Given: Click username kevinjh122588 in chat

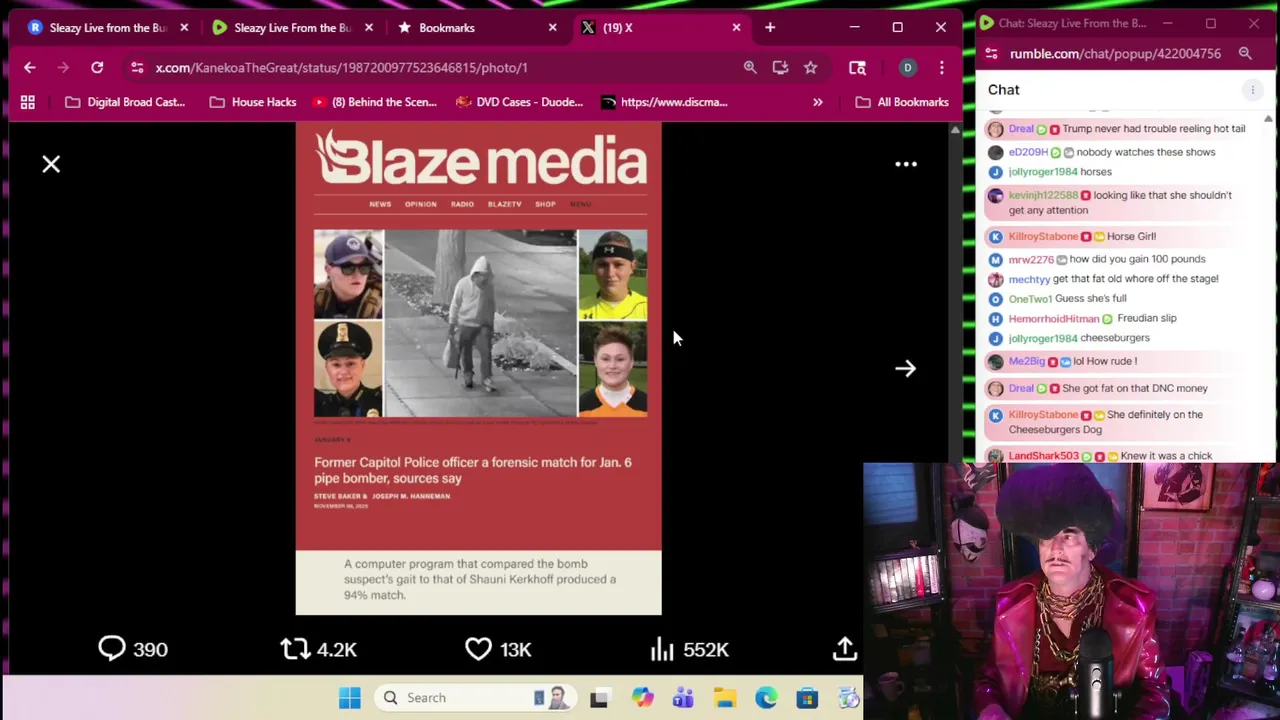Looking at the screenshot, I should pyautogui.click(x=1043, y=195).
